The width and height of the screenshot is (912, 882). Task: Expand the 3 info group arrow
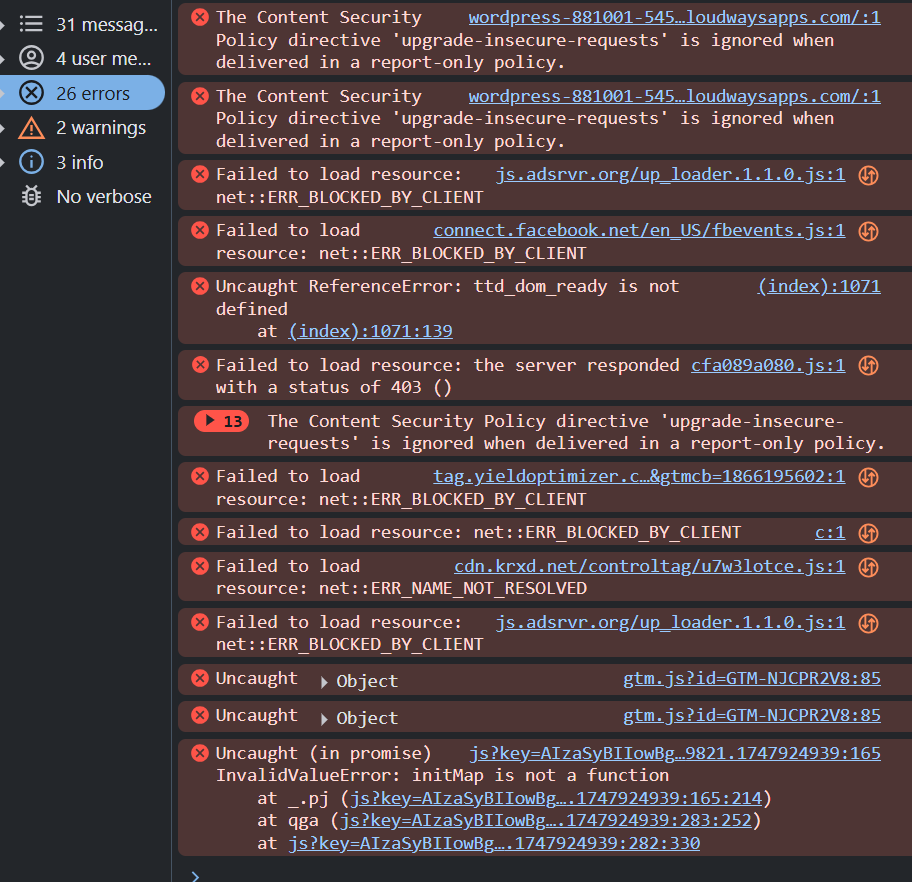pos(3,162)
